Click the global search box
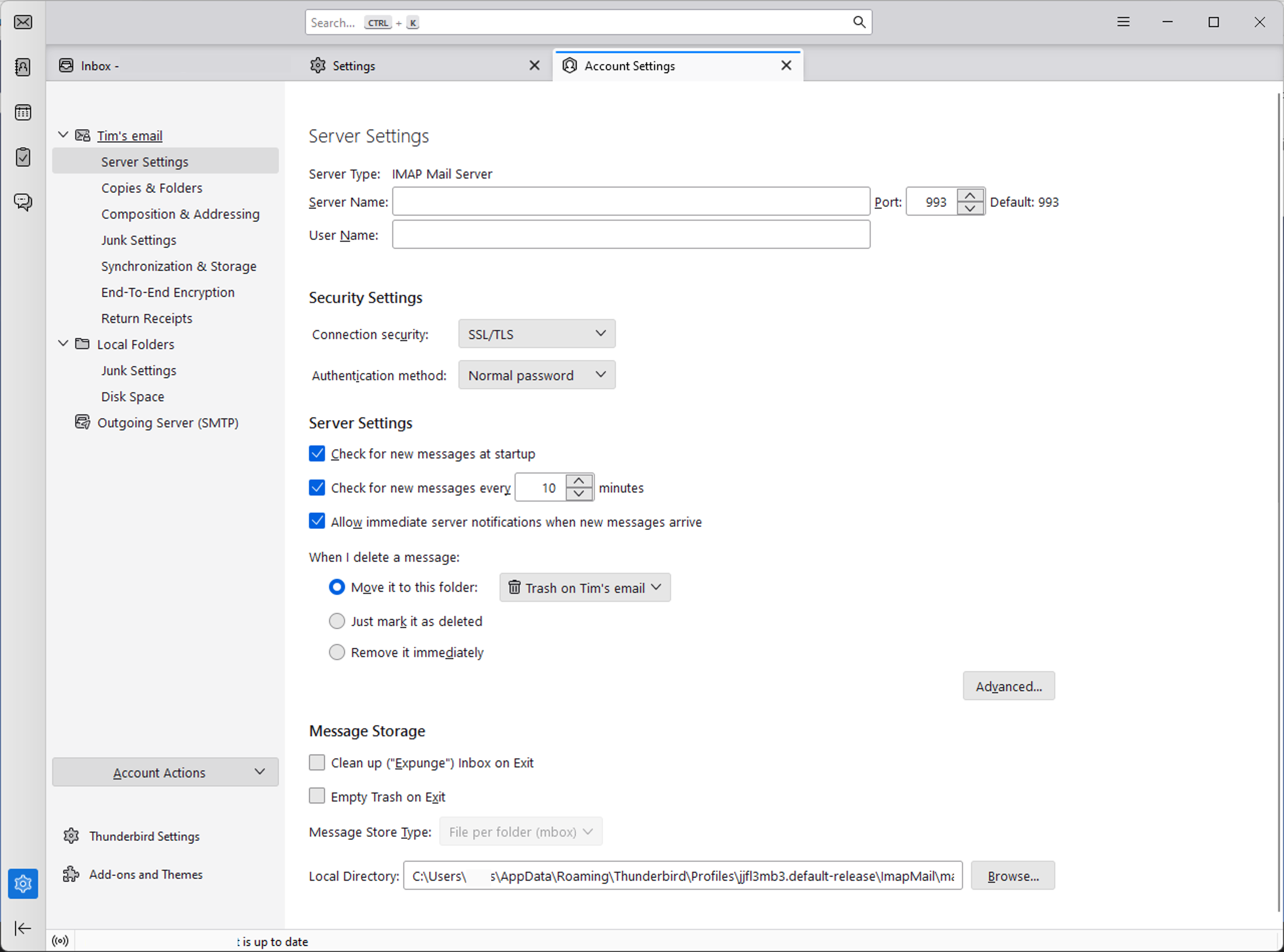This screenshot has width=1284, height=952. [x=589, y=22]
